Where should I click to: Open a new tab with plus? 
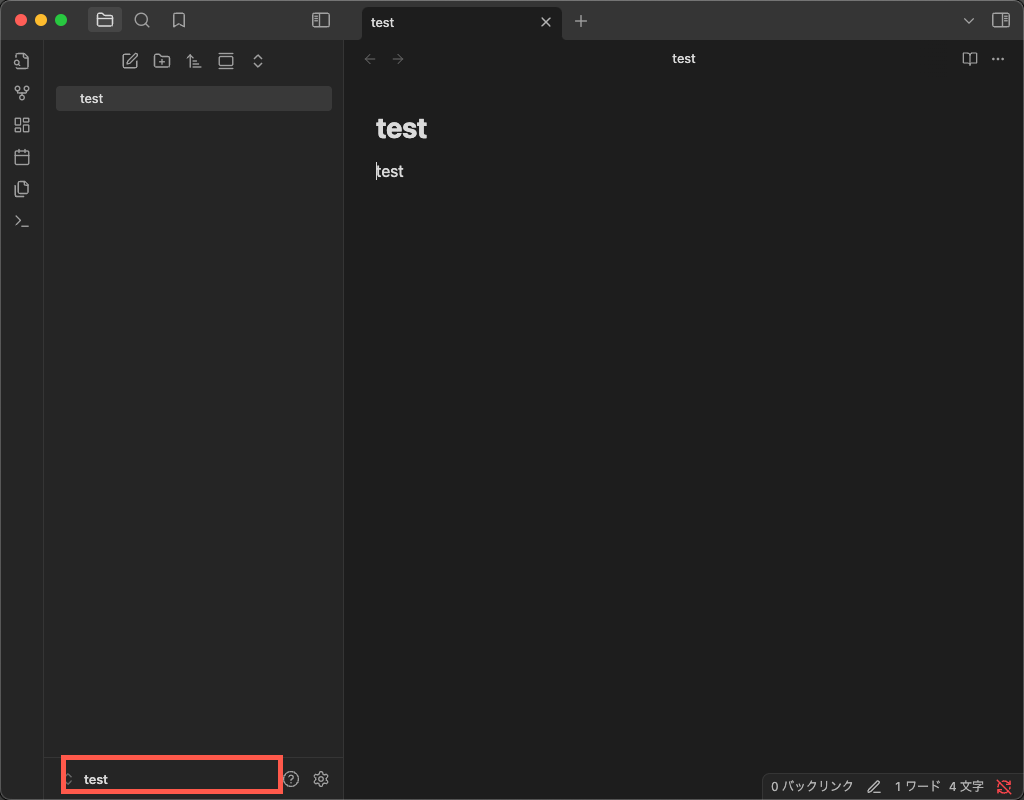pos(581,21)
